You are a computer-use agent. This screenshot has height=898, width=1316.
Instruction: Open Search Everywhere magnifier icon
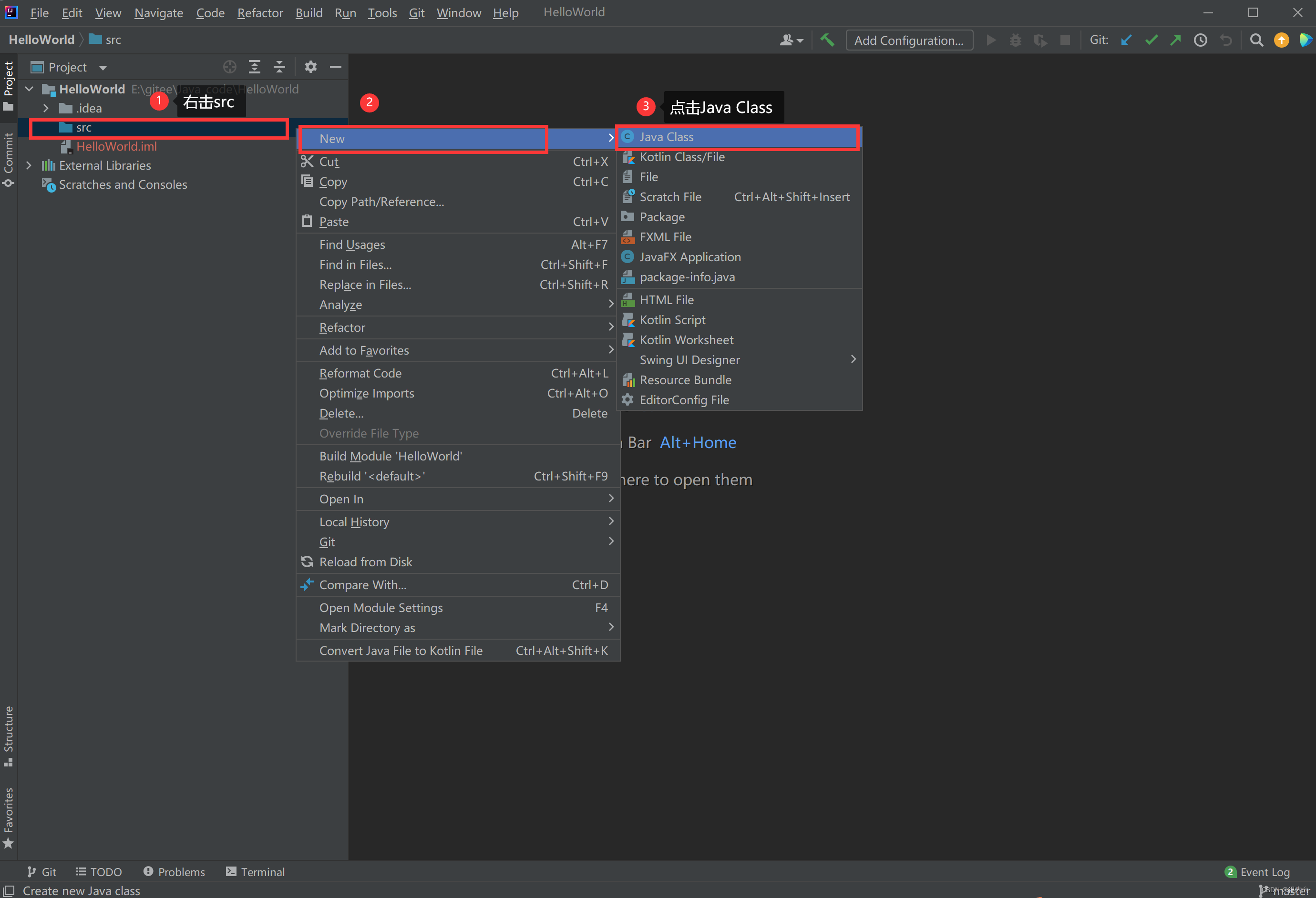click(x=1256, y=40)
